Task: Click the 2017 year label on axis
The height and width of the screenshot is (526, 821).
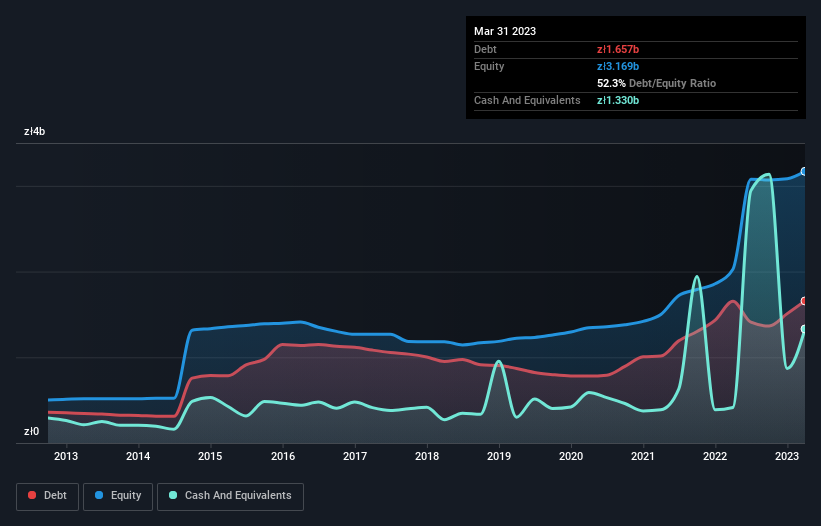Action: click(354, 457)
